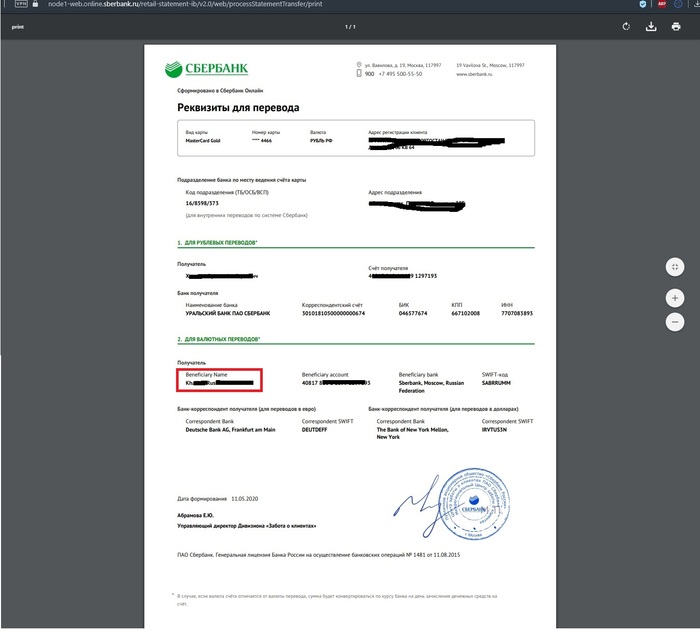Screen dimensions: 700x632
Task: Click the currency value 'РУБЛЬ РФ'
Action: (321, 141)
